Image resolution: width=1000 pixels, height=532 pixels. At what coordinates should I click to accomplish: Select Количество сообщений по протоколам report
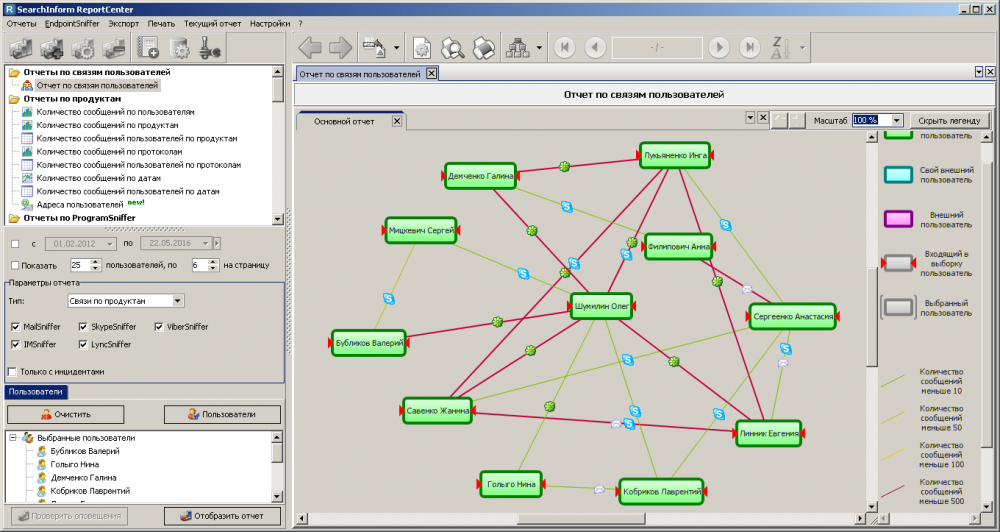tap(109, 152)
